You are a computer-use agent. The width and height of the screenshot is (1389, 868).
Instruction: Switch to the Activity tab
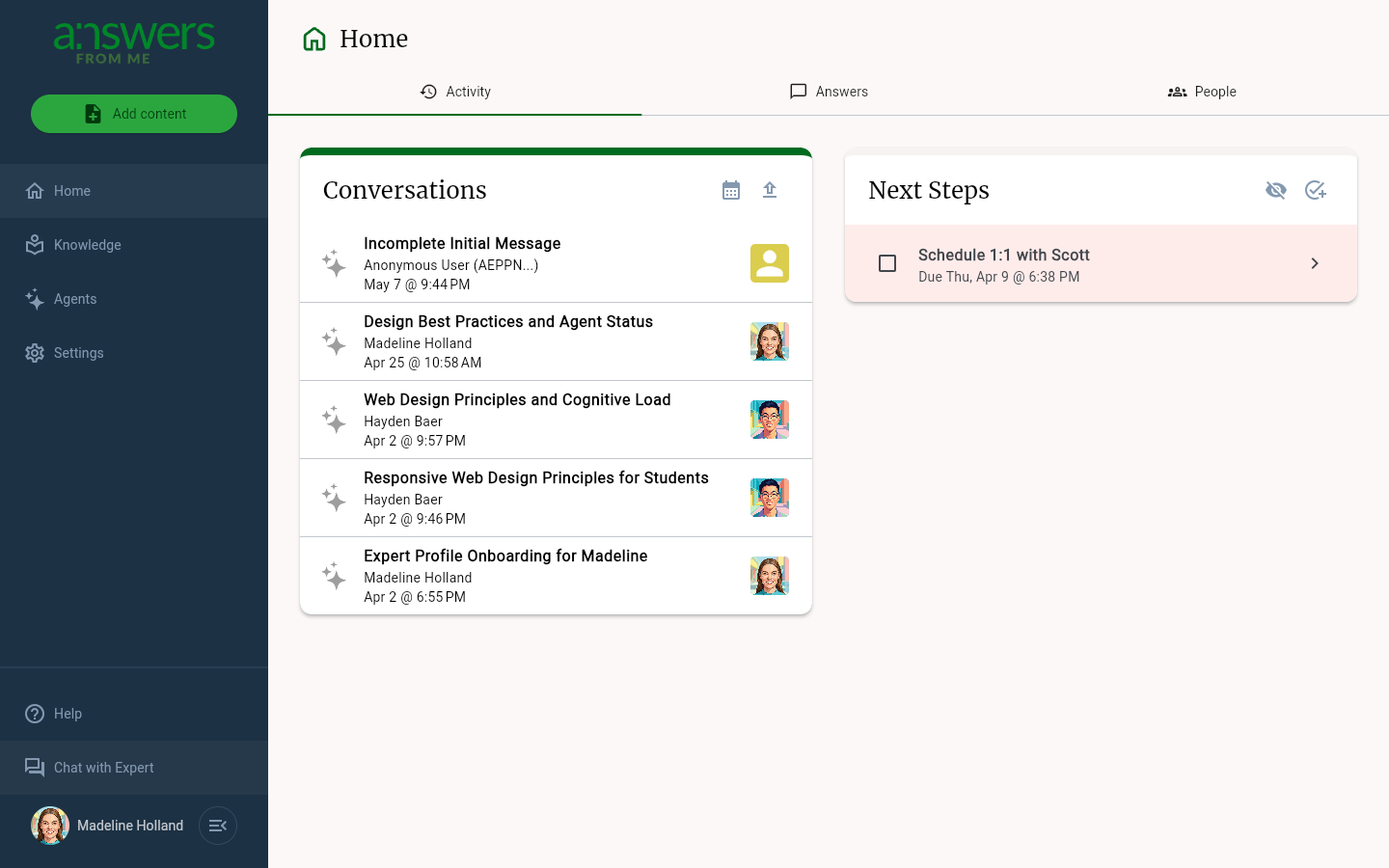point(455,92)
